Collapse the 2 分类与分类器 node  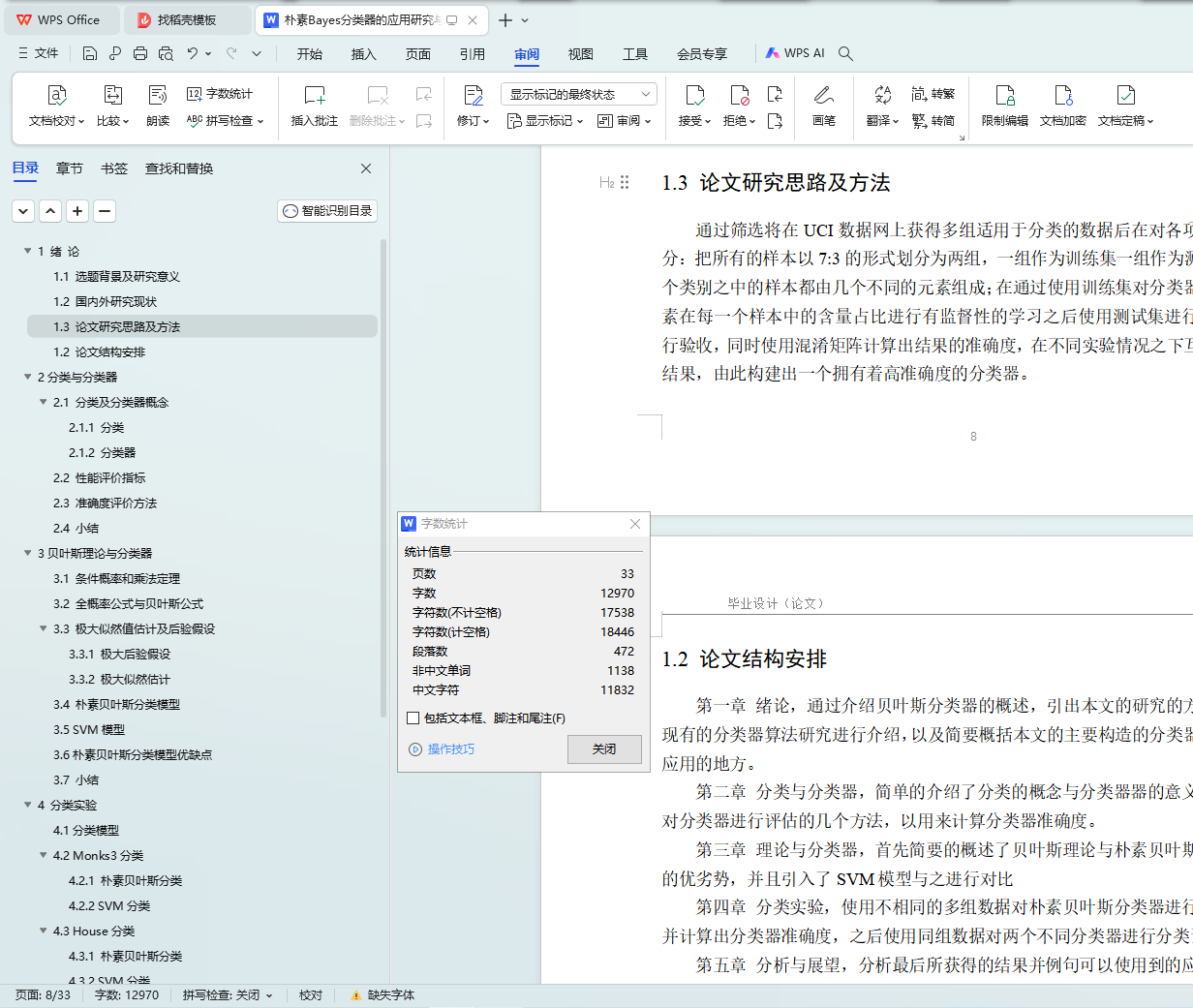tap(28, 377)
